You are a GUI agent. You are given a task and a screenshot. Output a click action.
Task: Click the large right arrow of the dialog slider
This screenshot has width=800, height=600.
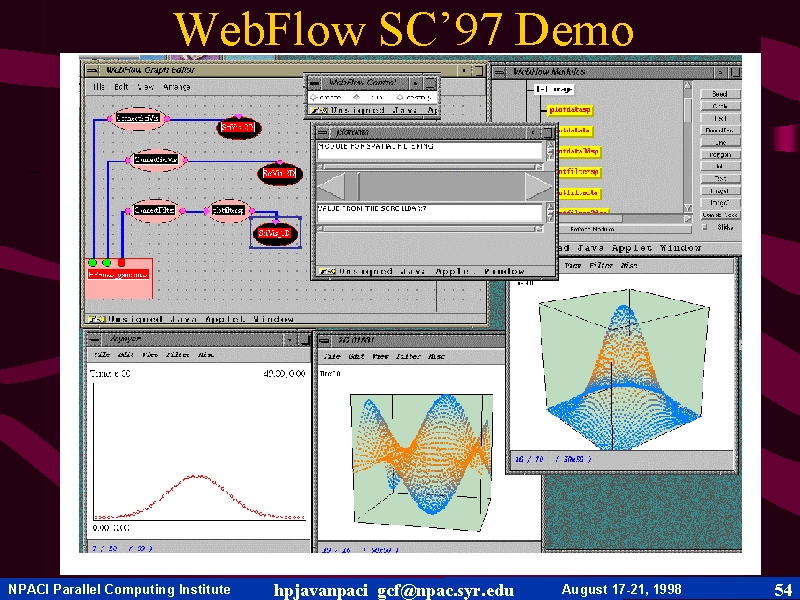[x=538, y=187]
